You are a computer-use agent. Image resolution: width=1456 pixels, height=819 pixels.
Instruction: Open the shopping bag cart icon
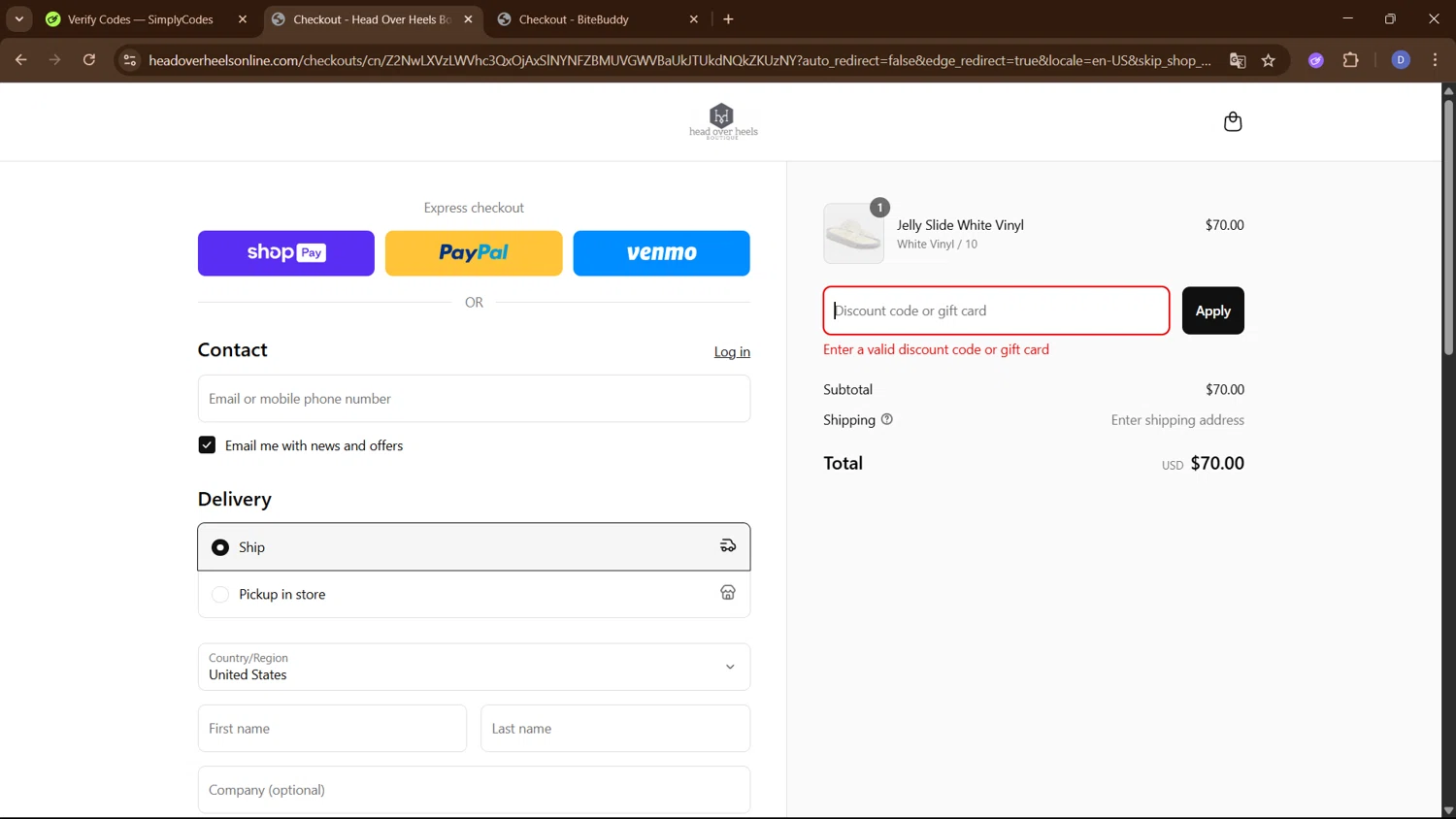[1233, 121]
